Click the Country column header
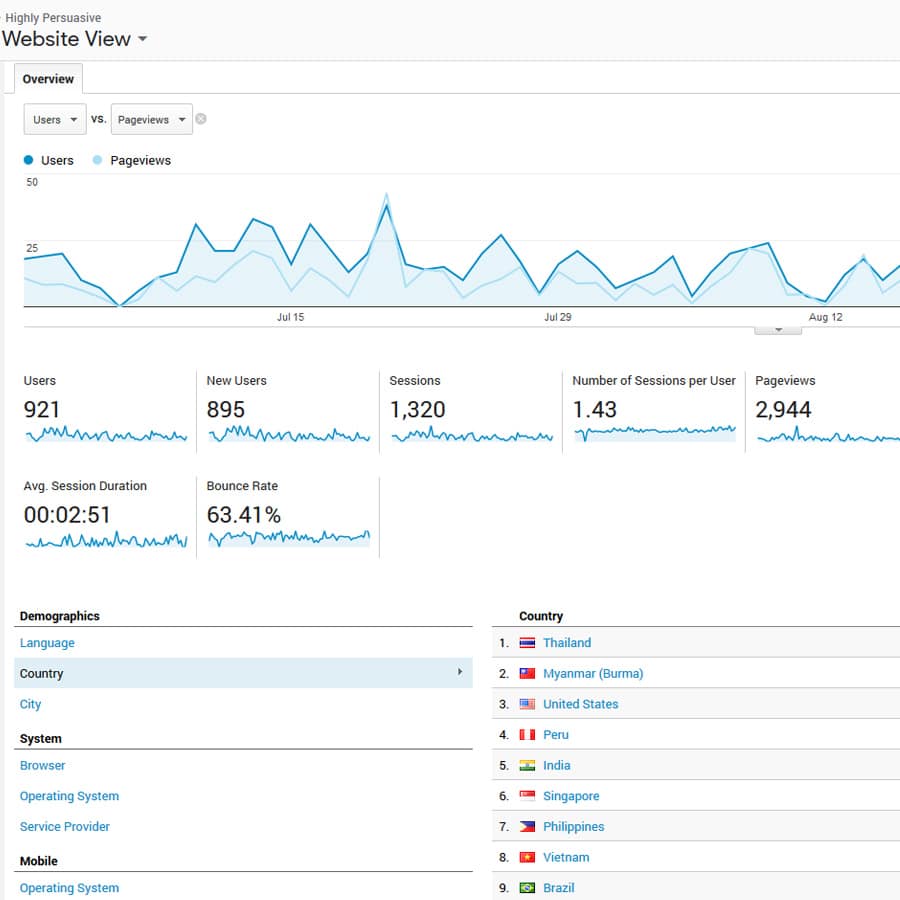 point(541,616)
